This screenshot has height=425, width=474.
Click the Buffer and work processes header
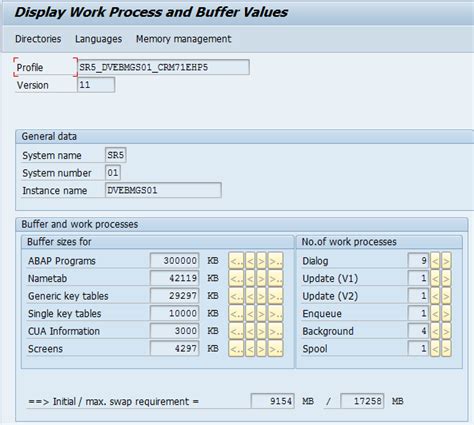(242, 224)
